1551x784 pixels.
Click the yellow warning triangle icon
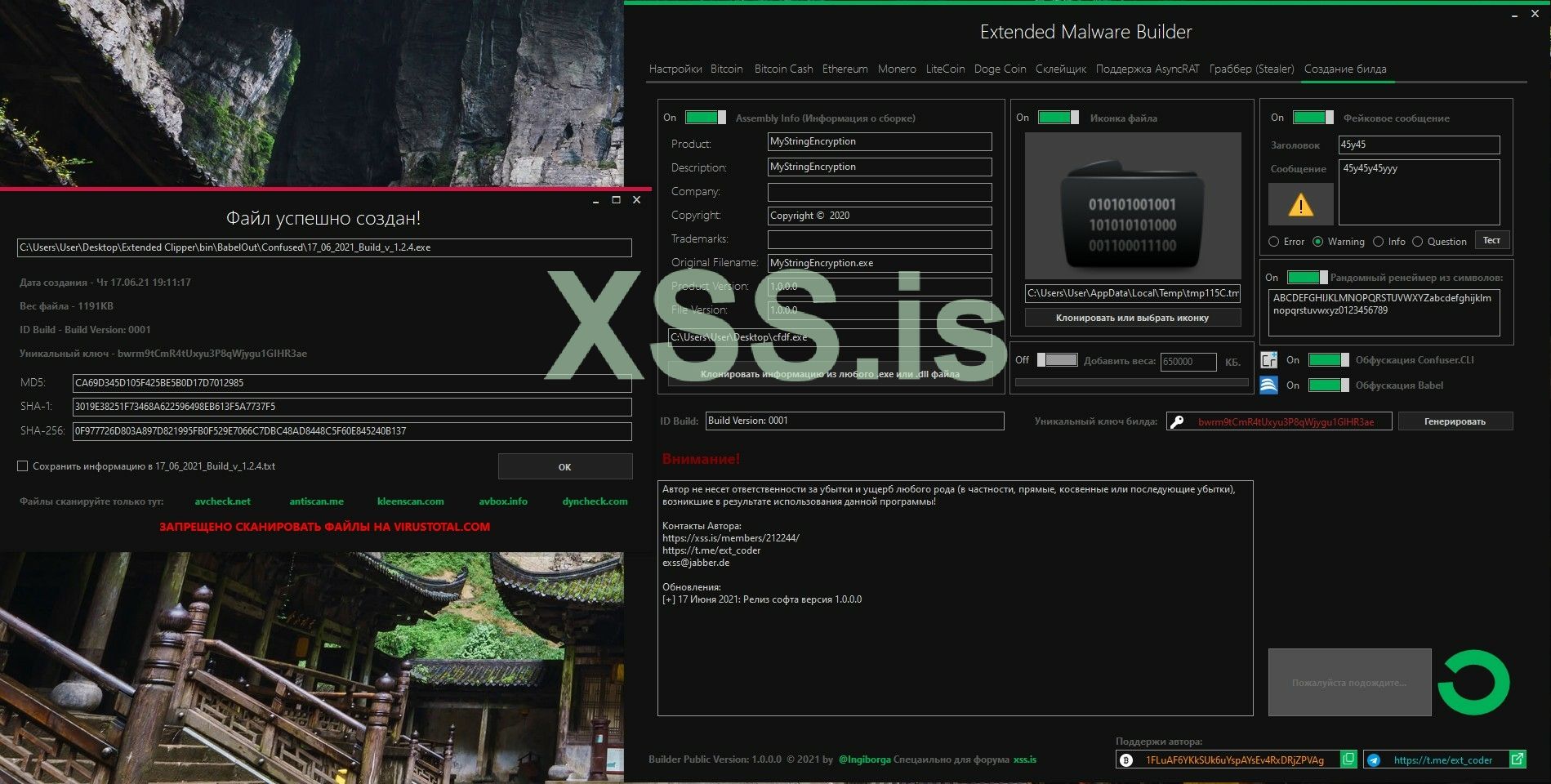[1300, 205]
